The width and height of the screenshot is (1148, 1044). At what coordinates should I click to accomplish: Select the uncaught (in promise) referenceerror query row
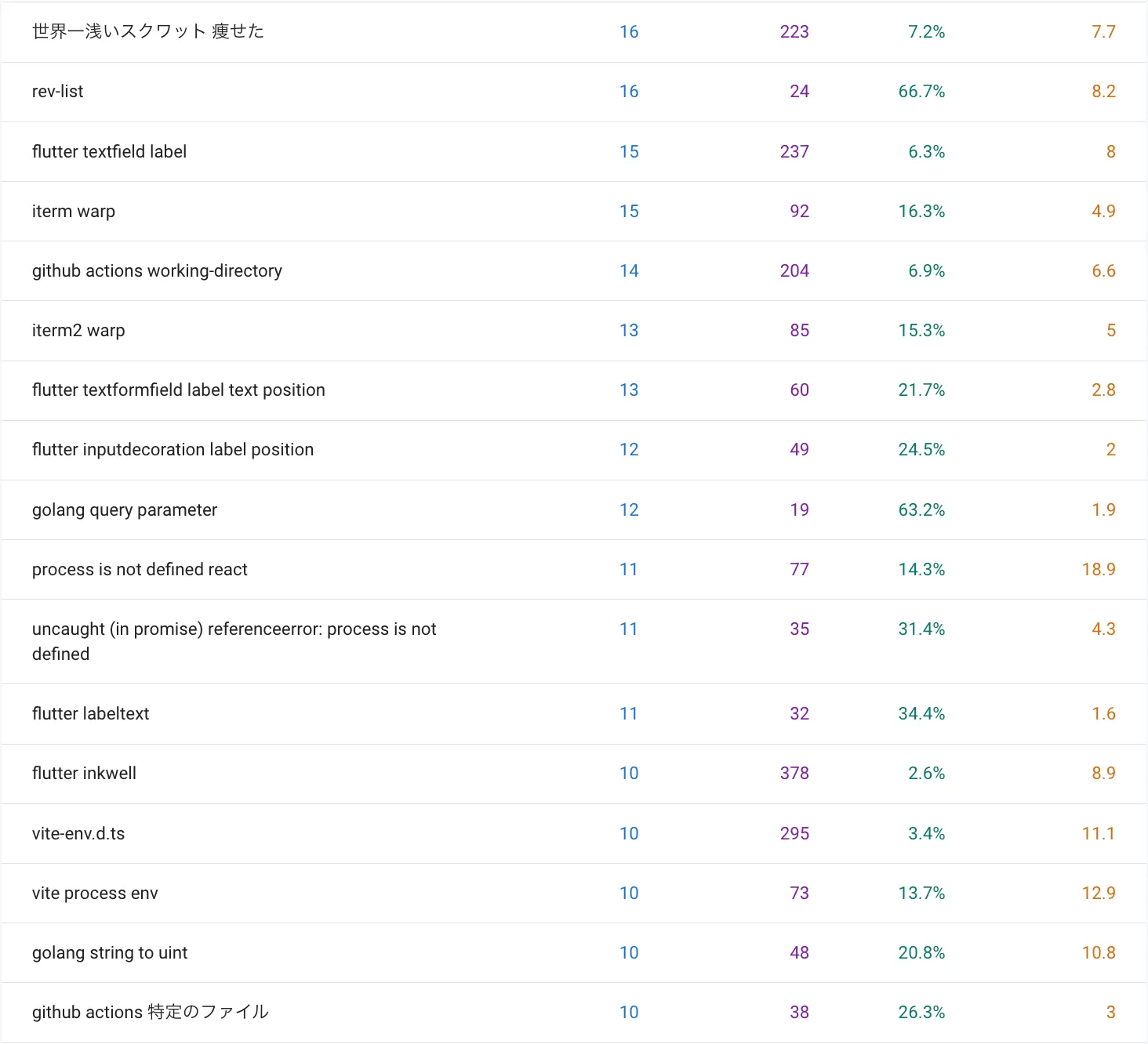(234, 641)
